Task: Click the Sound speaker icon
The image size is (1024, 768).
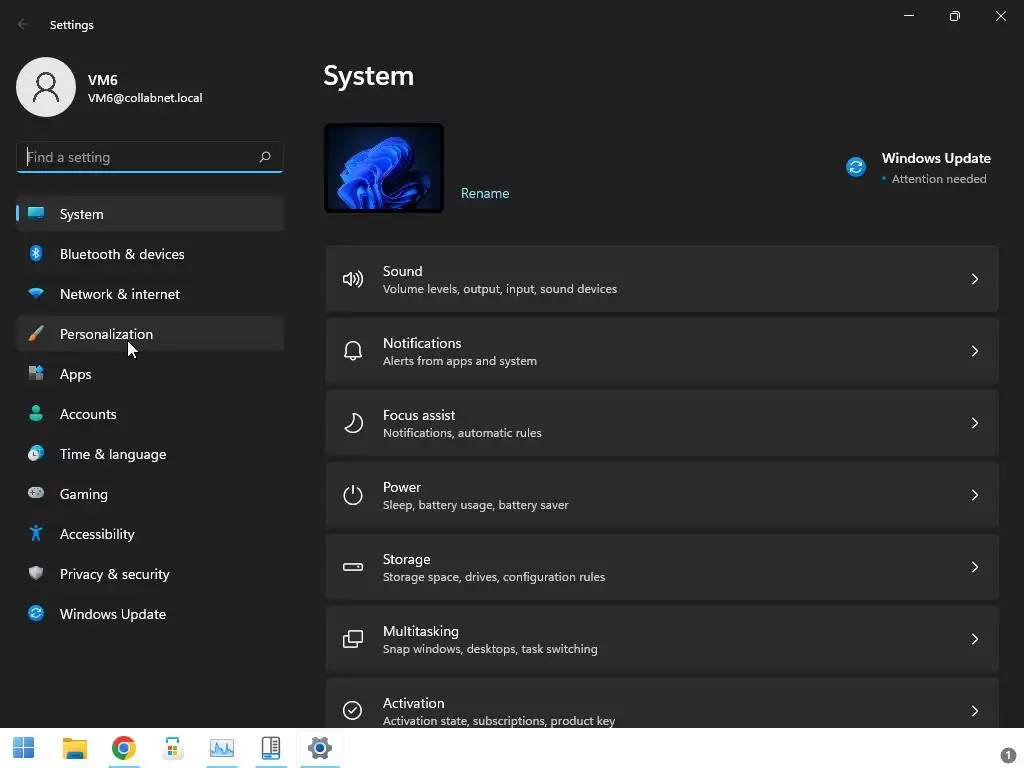Action: point(353,280)
